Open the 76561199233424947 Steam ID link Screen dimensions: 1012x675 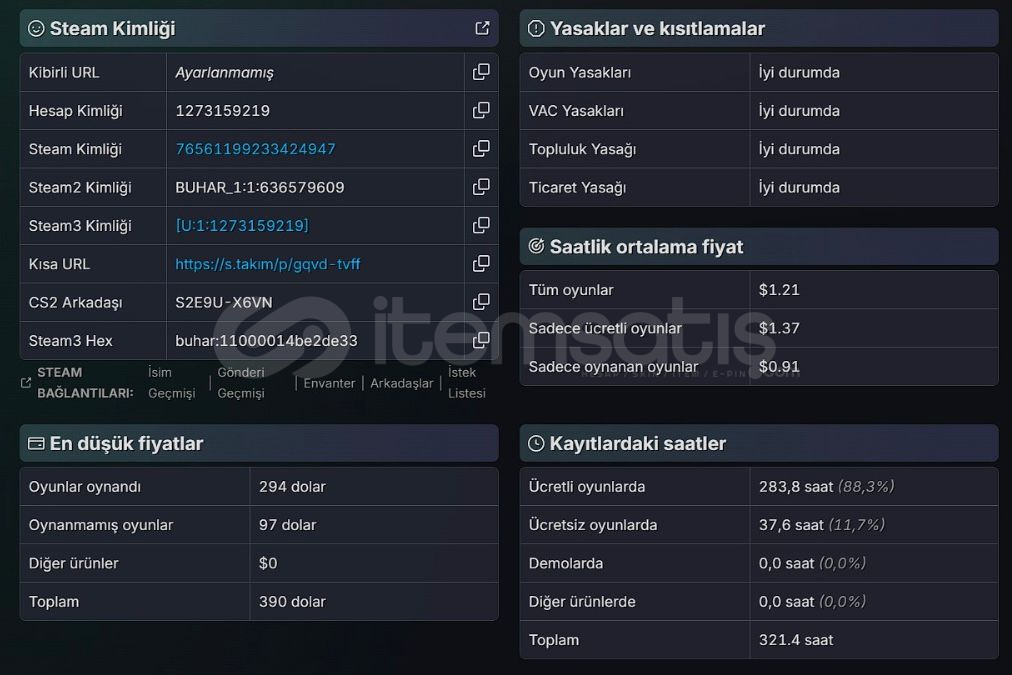[255, 149]
